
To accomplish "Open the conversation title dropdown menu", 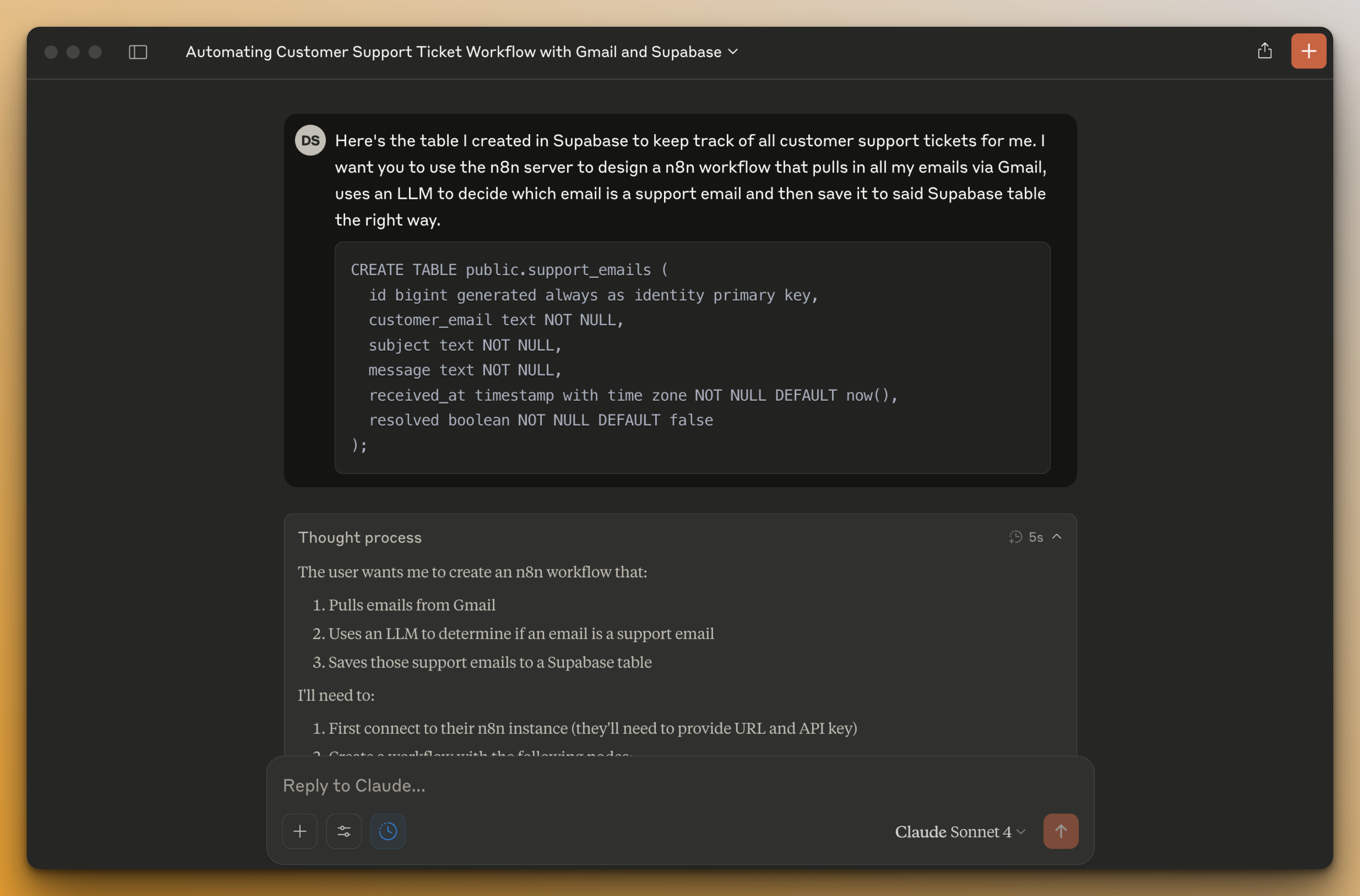I will (733, 52).
